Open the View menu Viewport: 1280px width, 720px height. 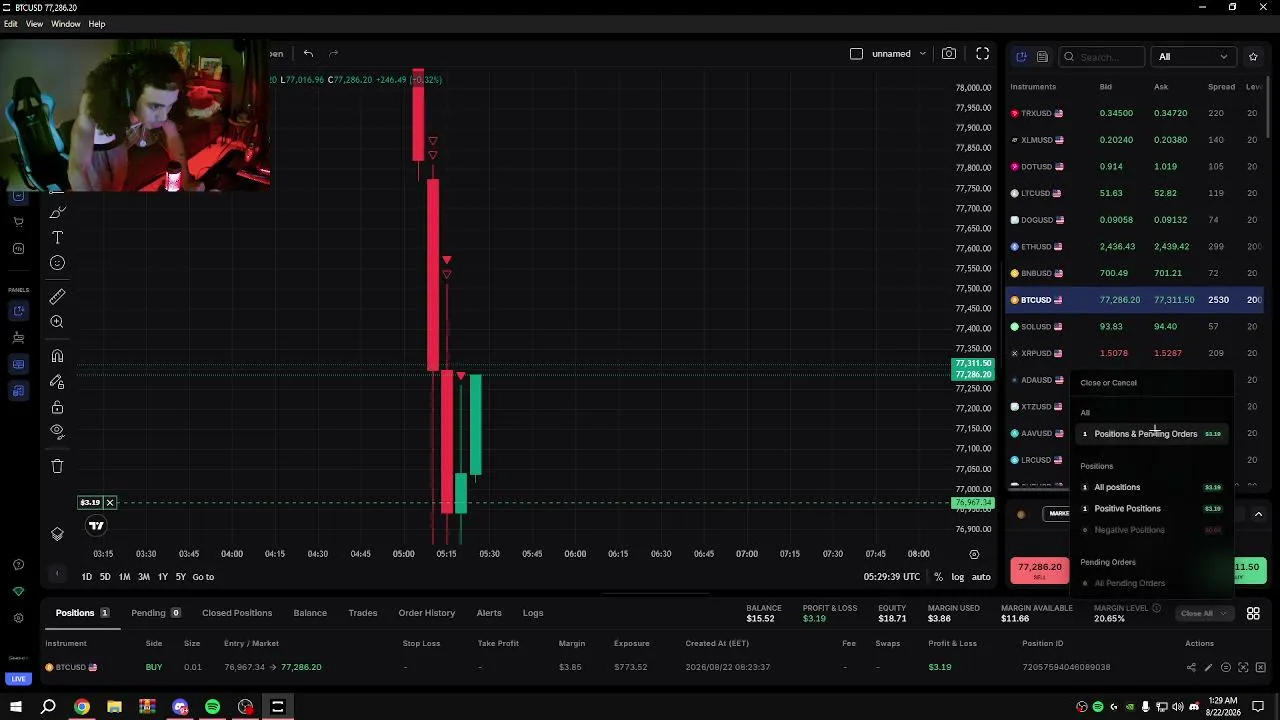pos(34,24)
